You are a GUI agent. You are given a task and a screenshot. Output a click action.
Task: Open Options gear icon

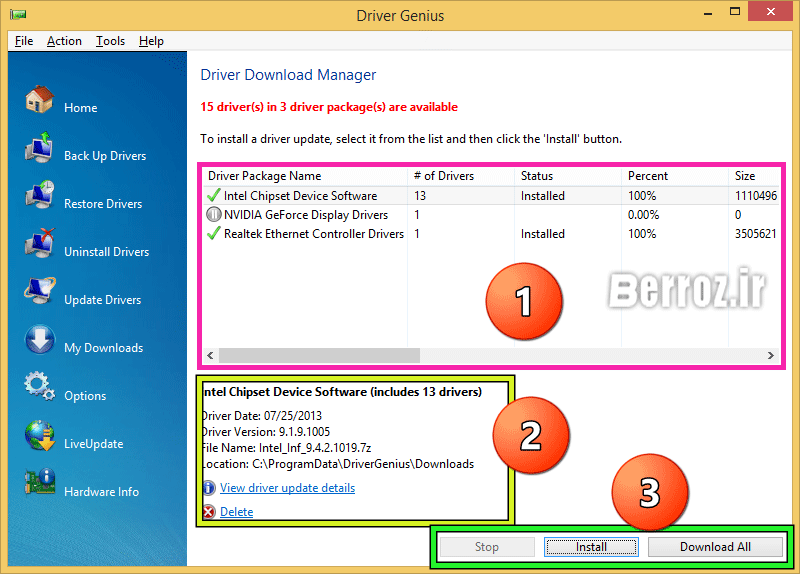39,389
